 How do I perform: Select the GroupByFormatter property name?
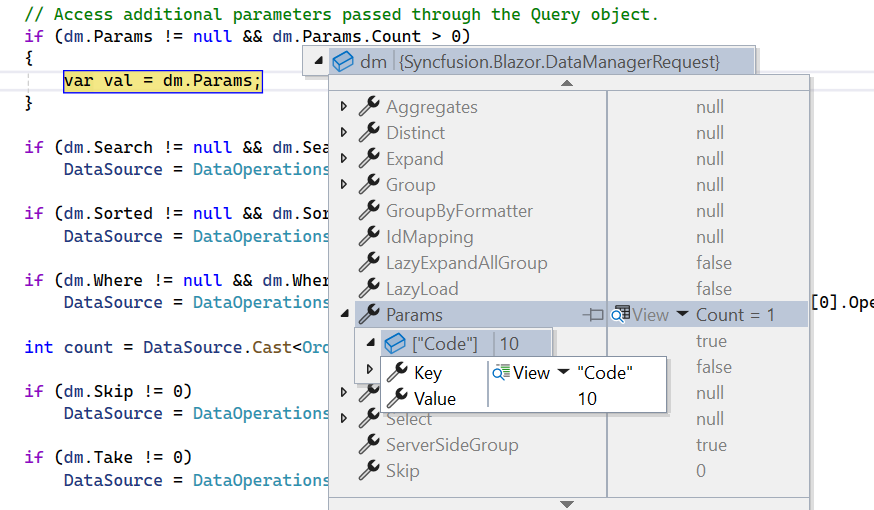(459, 211)
